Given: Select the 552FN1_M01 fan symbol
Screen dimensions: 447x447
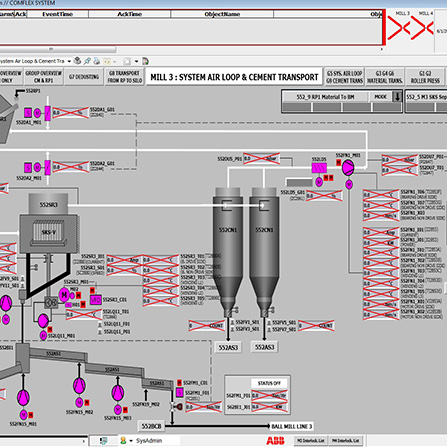Looking at the screenshot, I should coord(348,167).
